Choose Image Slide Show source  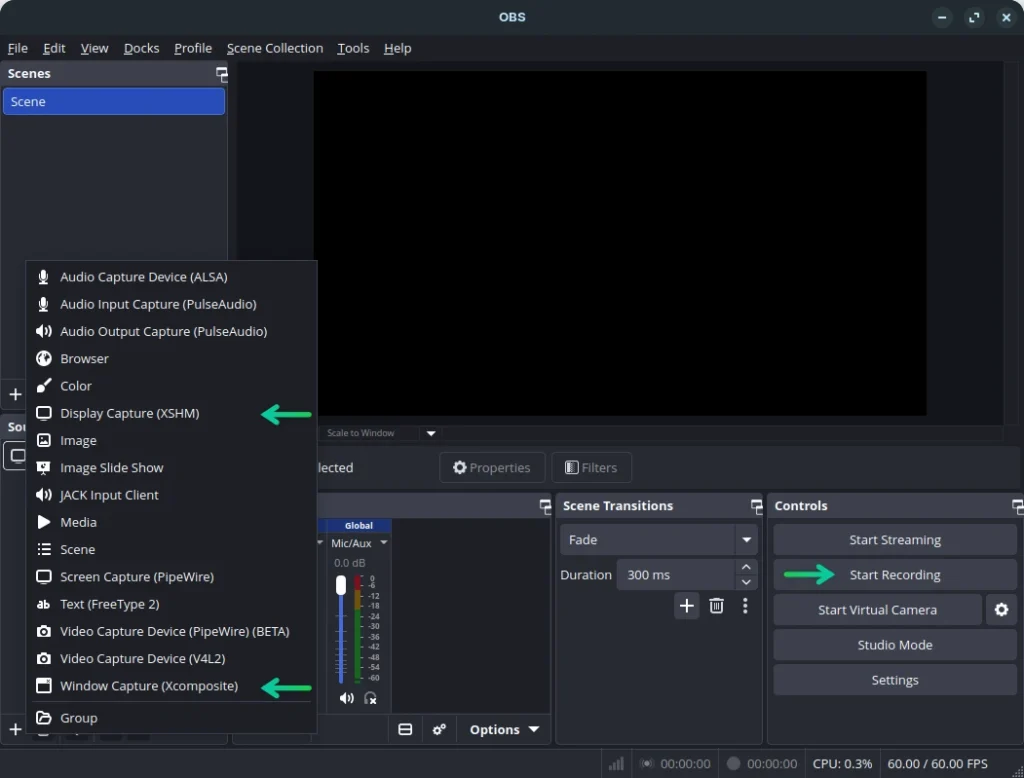point(171,468)
